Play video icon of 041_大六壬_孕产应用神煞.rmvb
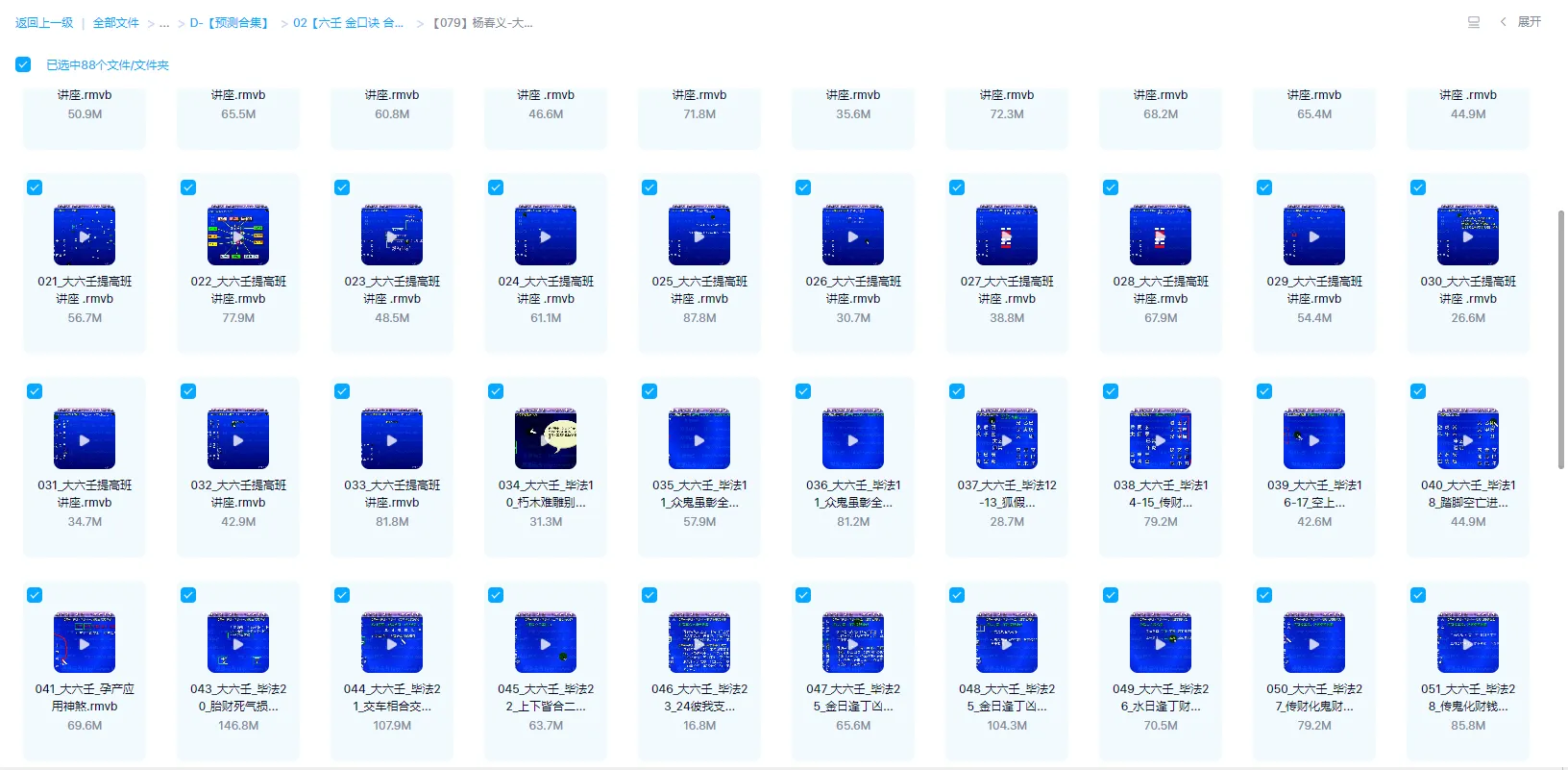Viewport: 1568px width, 770px height. click(85, 643)
